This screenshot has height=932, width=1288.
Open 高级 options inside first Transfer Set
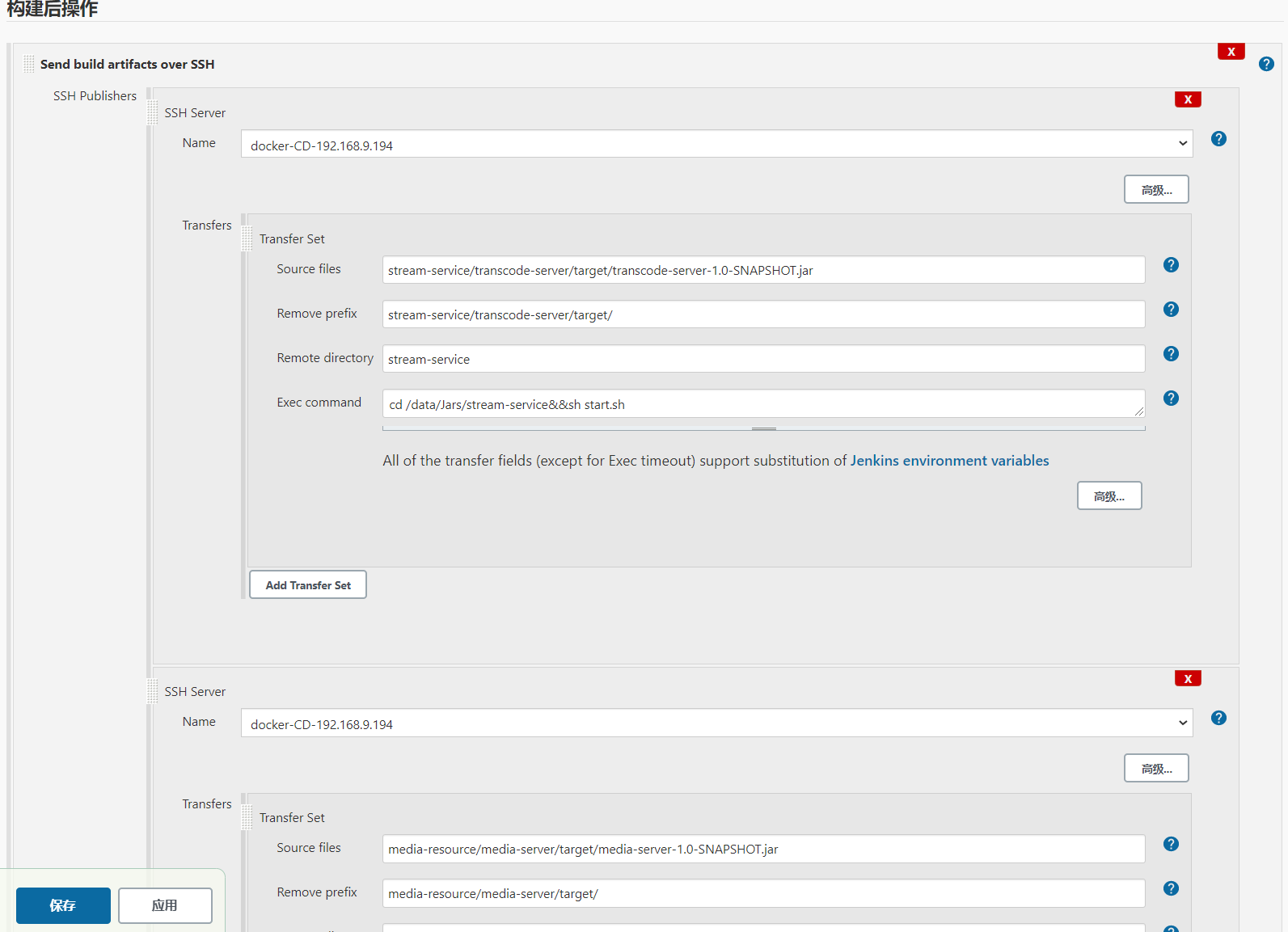click(x=1109, y=496)
